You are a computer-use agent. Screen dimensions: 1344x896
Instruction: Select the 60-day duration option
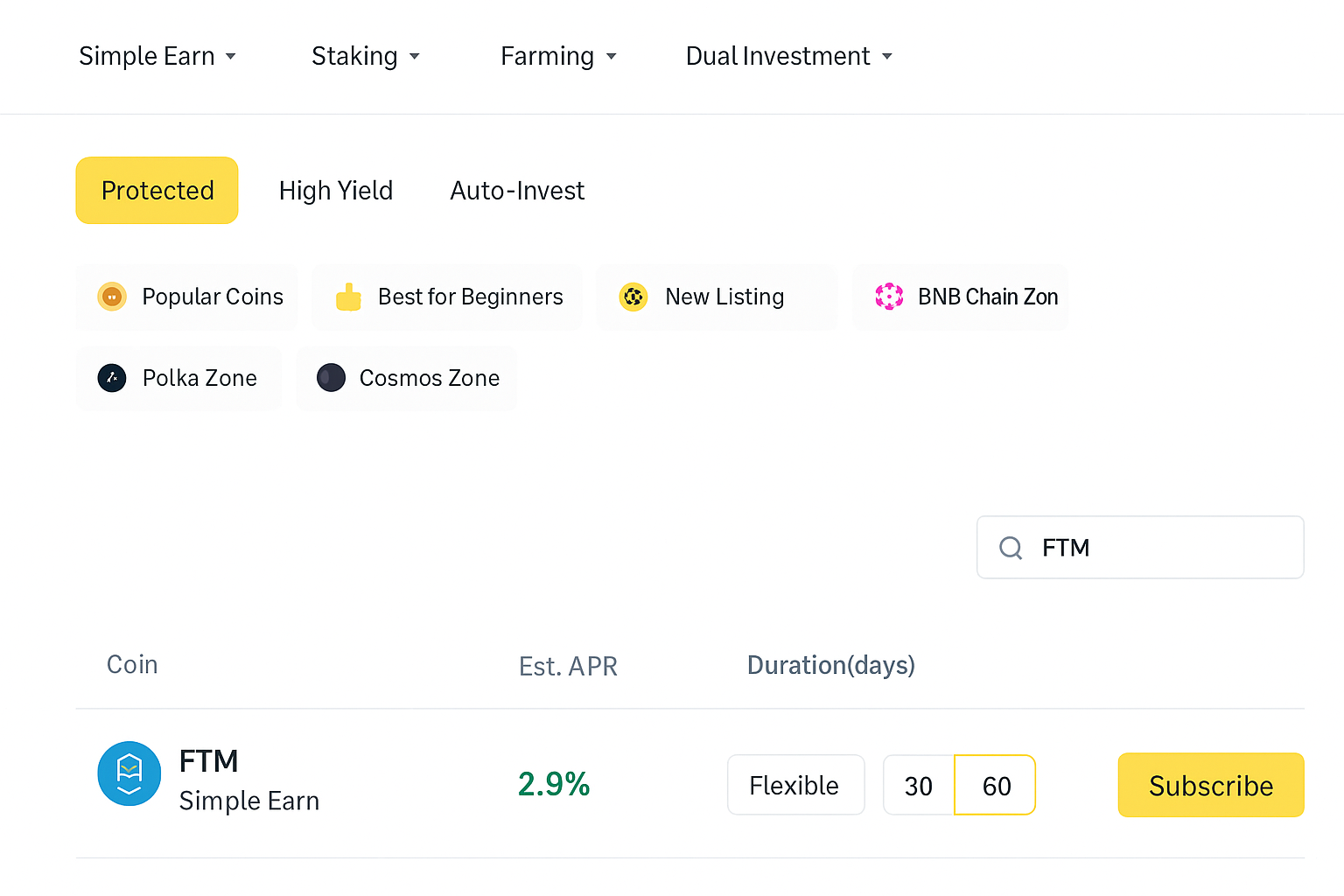click(994, 785)
